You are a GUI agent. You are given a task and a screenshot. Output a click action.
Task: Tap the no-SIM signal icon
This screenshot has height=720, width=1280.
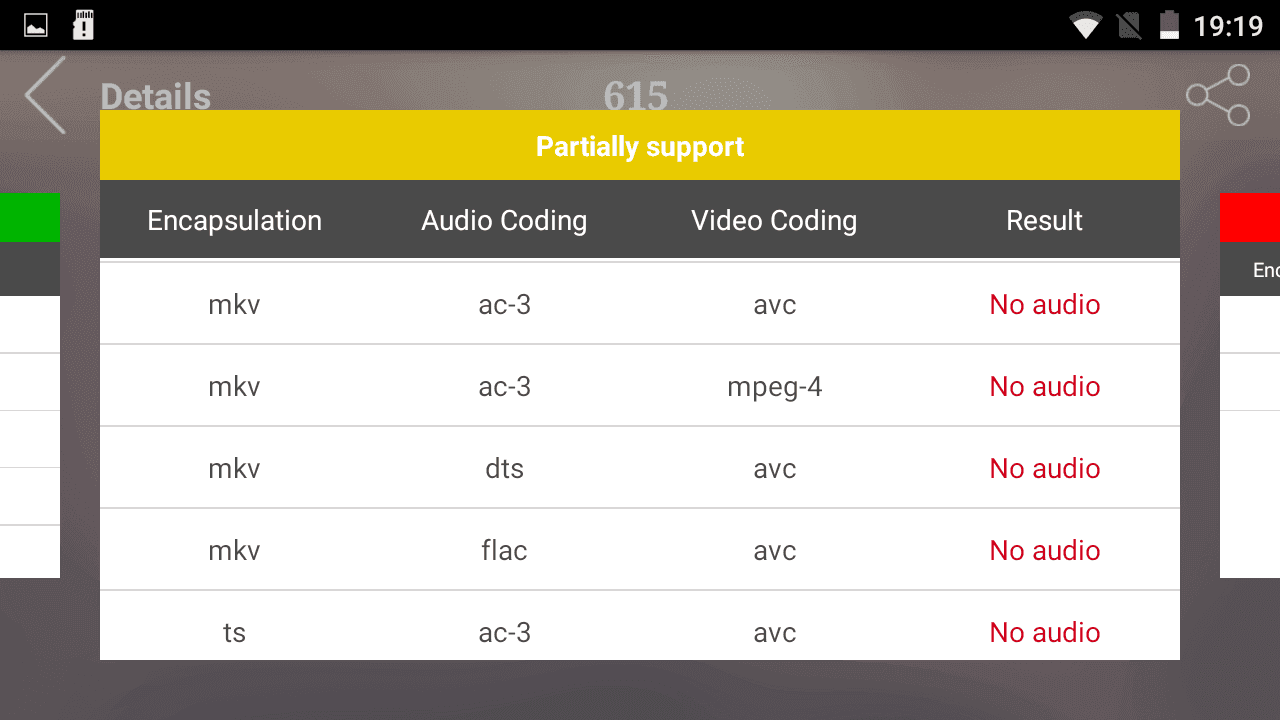pos(1129,25)
